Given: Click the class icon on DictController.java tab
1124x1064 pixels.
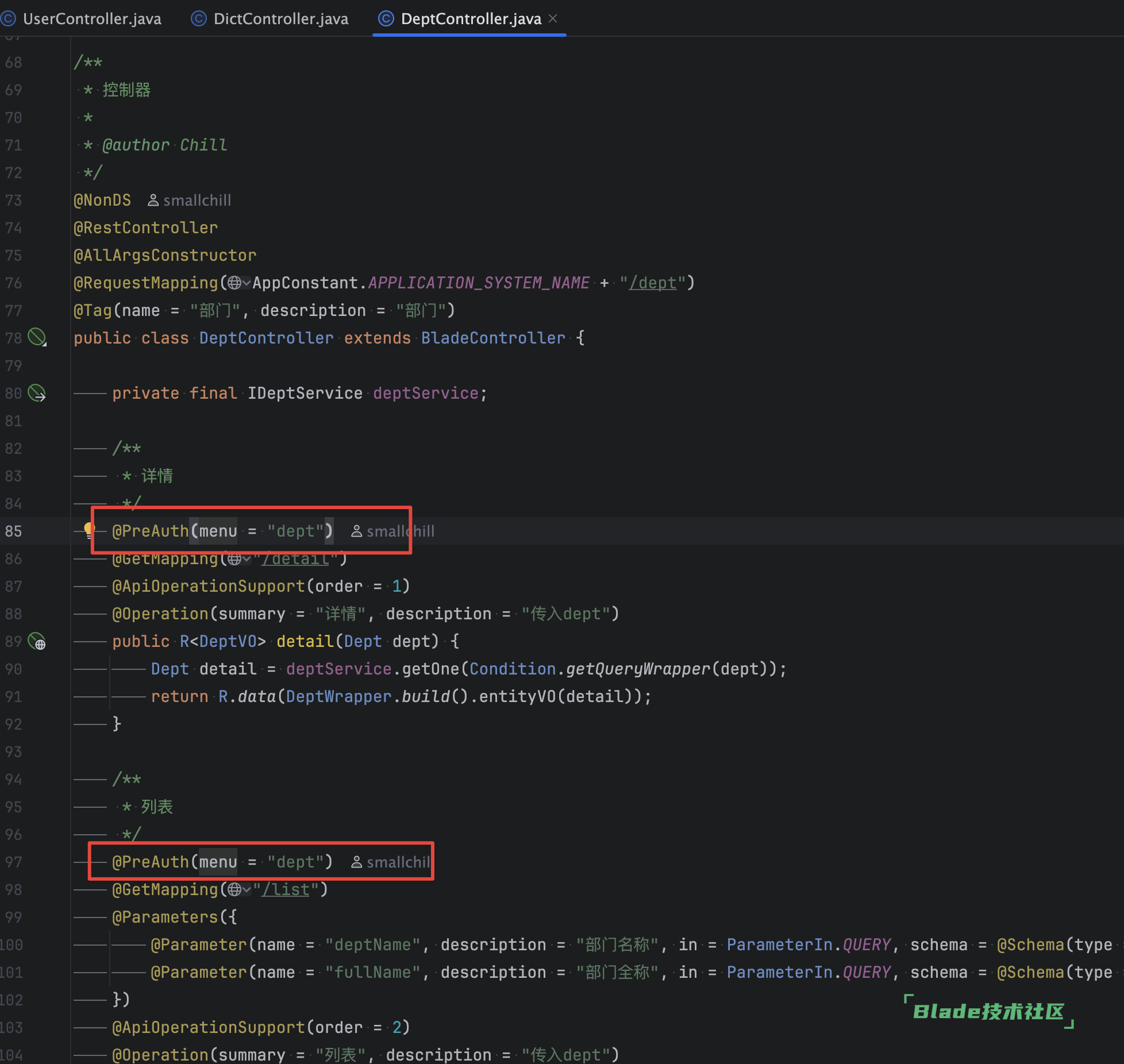Looking at the screenshot, I should pyautogui.click(x=198, y=19).
